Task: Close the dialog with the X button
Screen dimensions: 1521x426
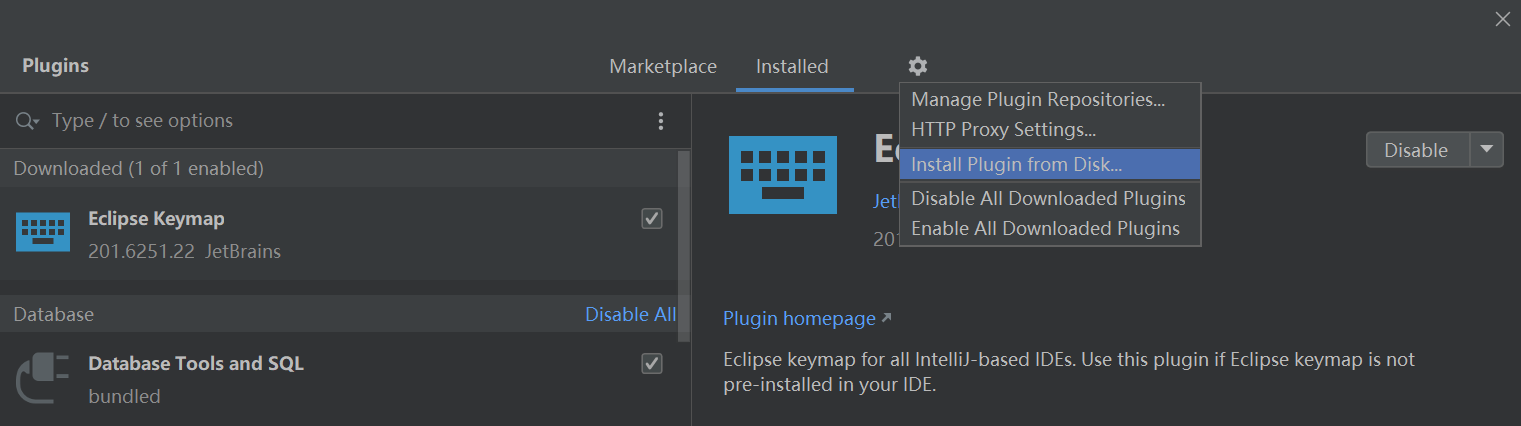Action: click(1502, 18)
